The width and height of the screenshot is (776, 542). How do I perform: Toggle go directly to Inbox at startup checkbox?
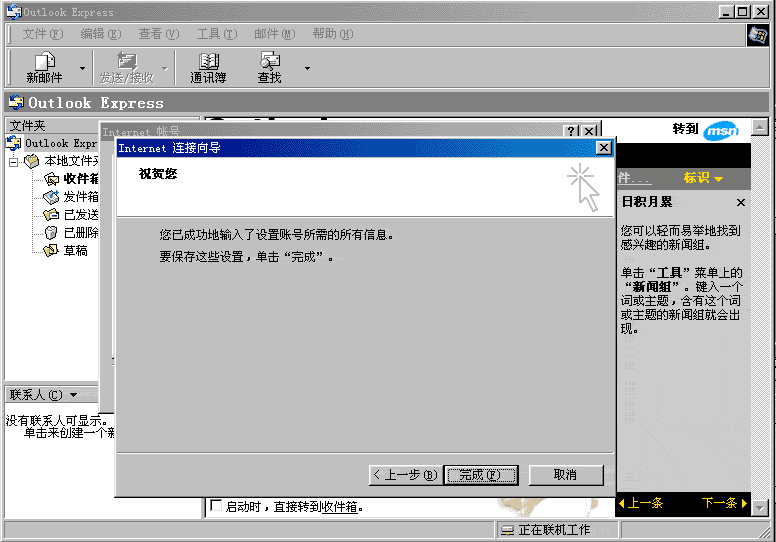(216, 505)
